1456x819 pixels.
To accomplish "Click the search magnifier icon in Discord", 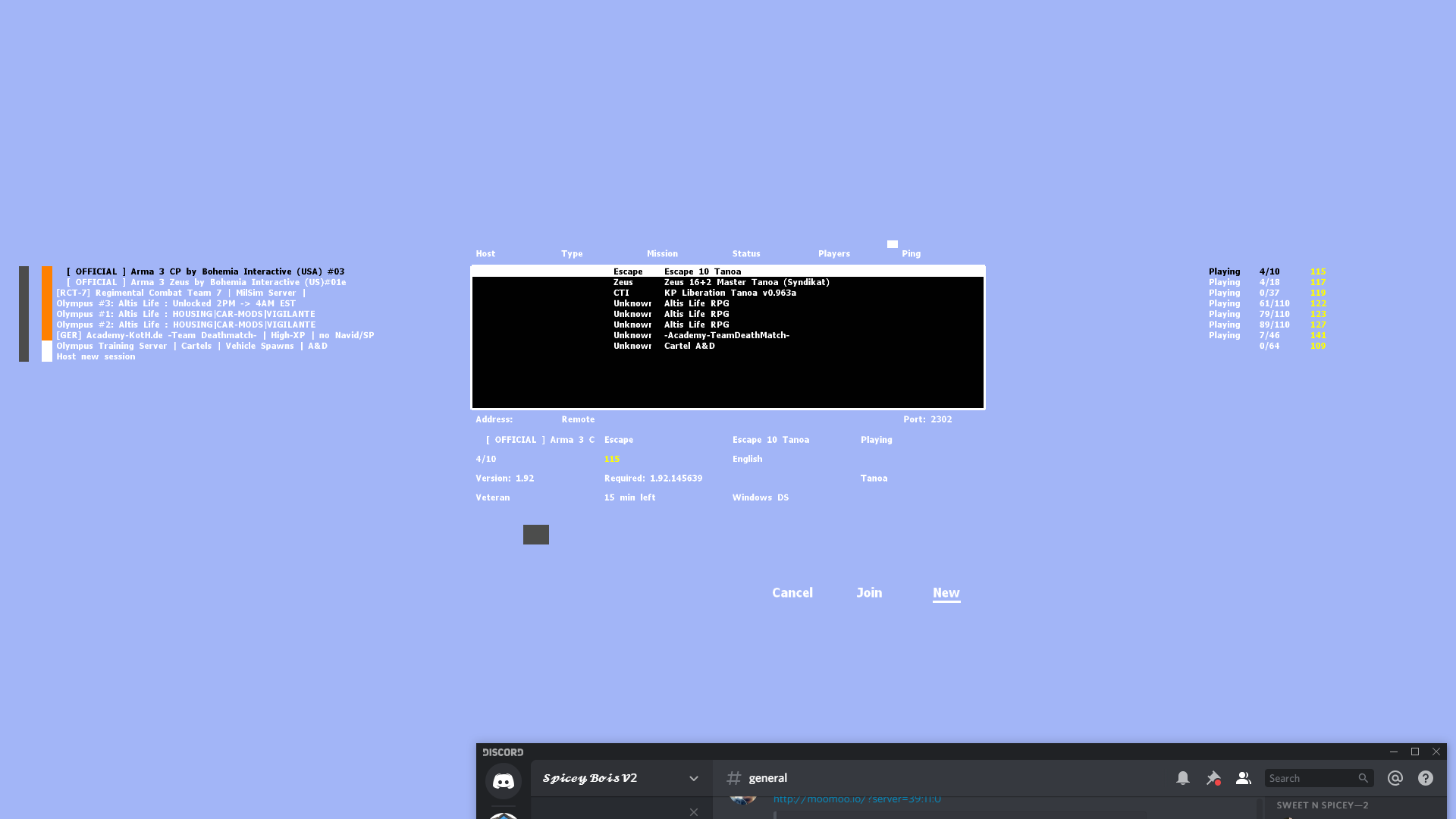I will (1363, 778).
